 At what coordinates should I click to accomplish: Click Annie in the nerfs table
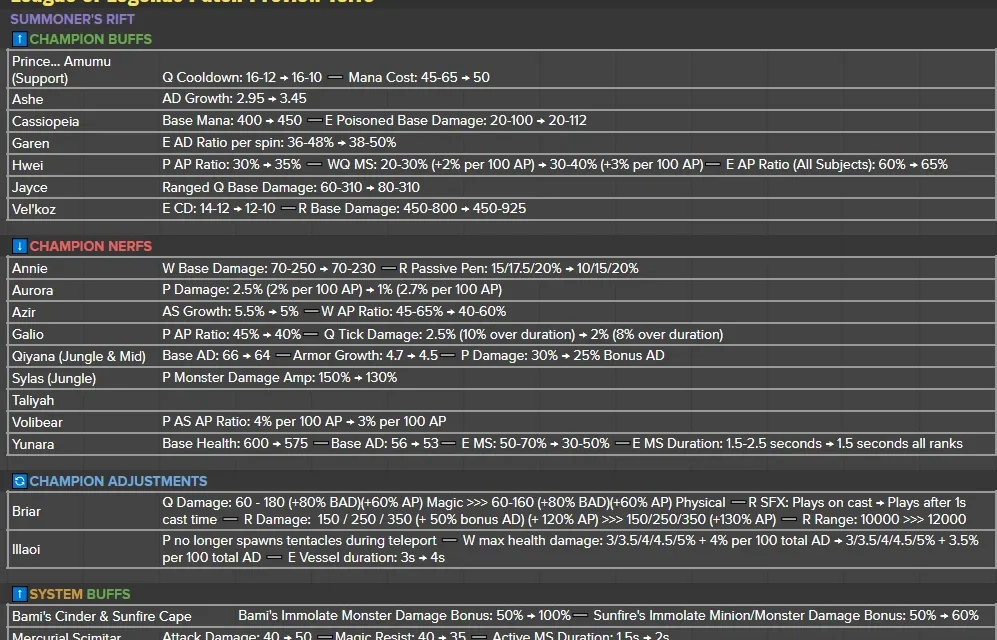tap(30, 268)
